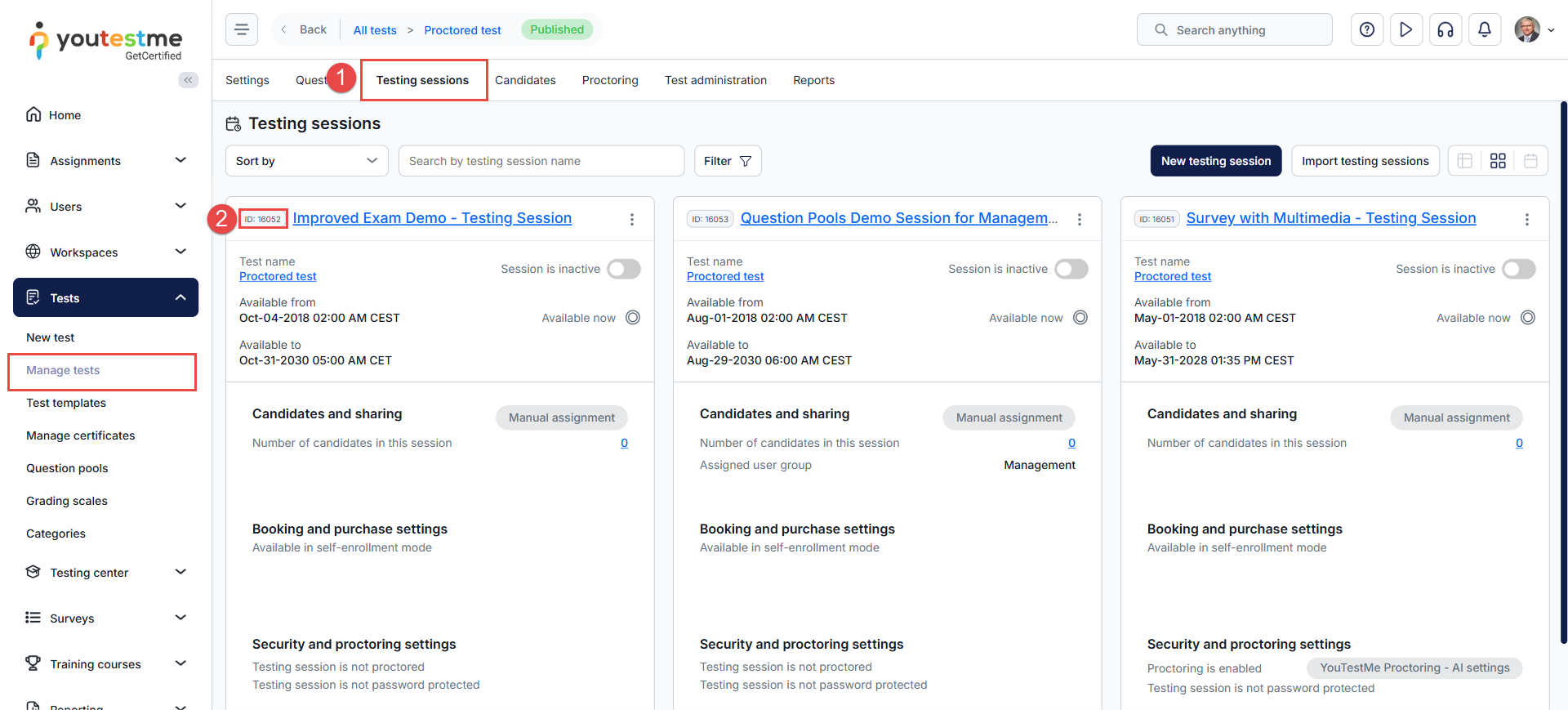Open the Proctoring tab
The image size is (1568, 710).
pos(610,80)
